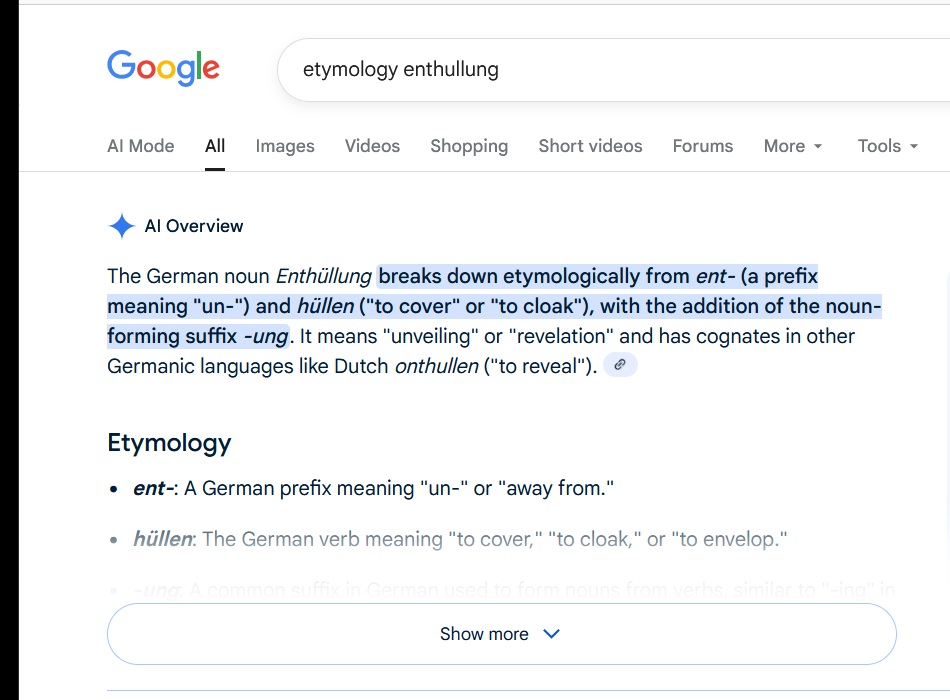Open the More dropdown menu
The width and height of the screenshot is (950, 700).
point(793,146)
